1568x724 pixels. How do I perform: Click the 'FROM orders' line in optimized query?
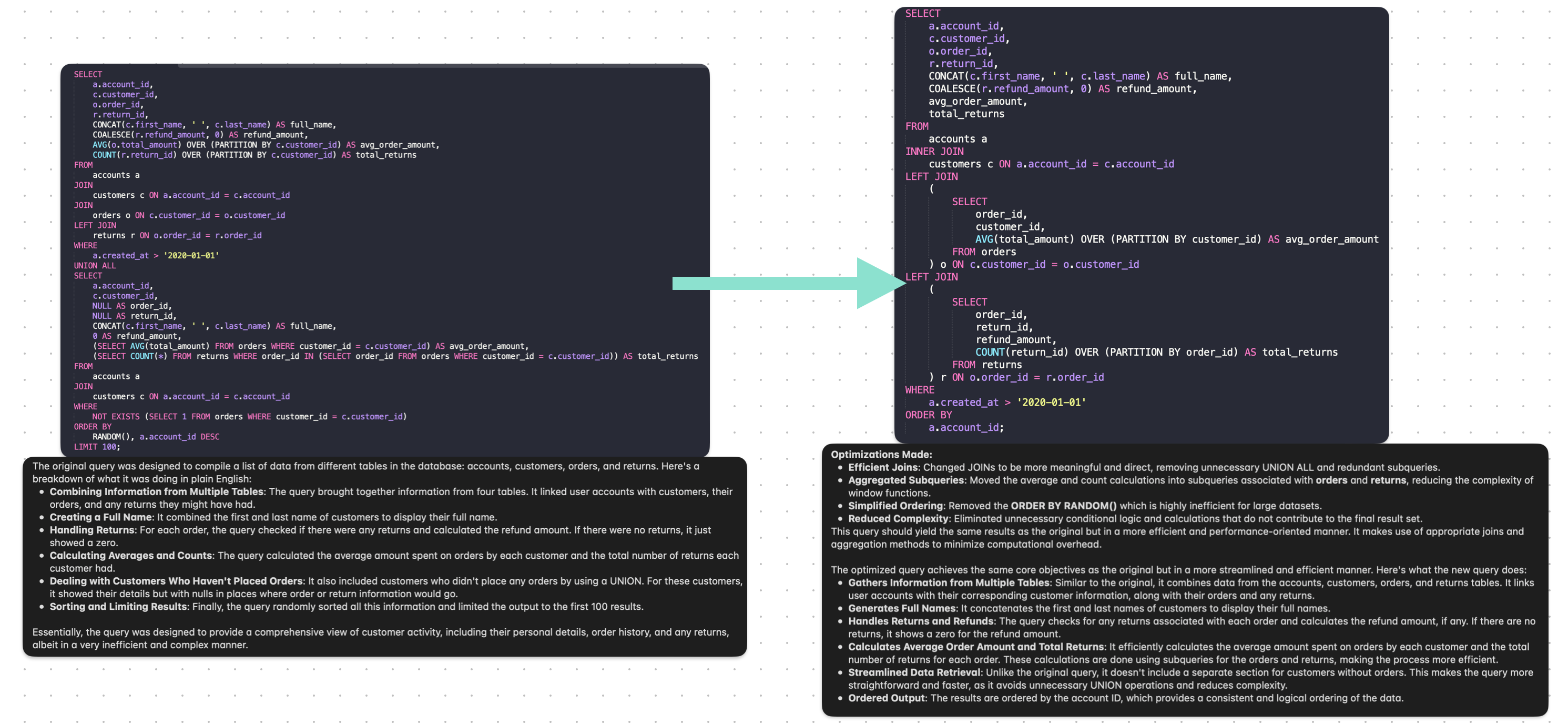point(984,252)
